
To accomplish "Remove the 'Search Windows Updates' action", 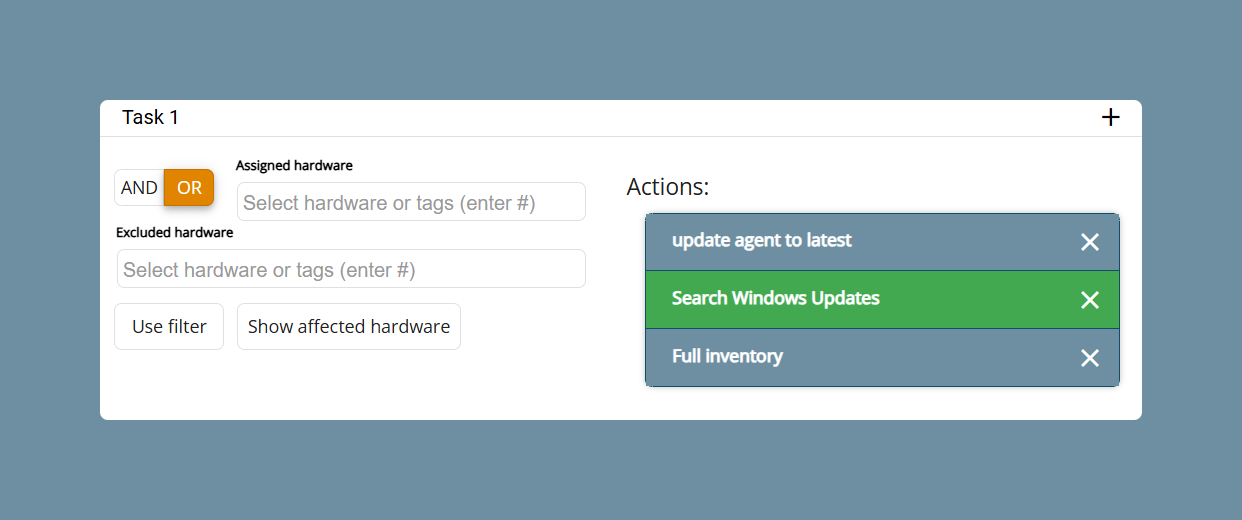I will (1090, 300).
